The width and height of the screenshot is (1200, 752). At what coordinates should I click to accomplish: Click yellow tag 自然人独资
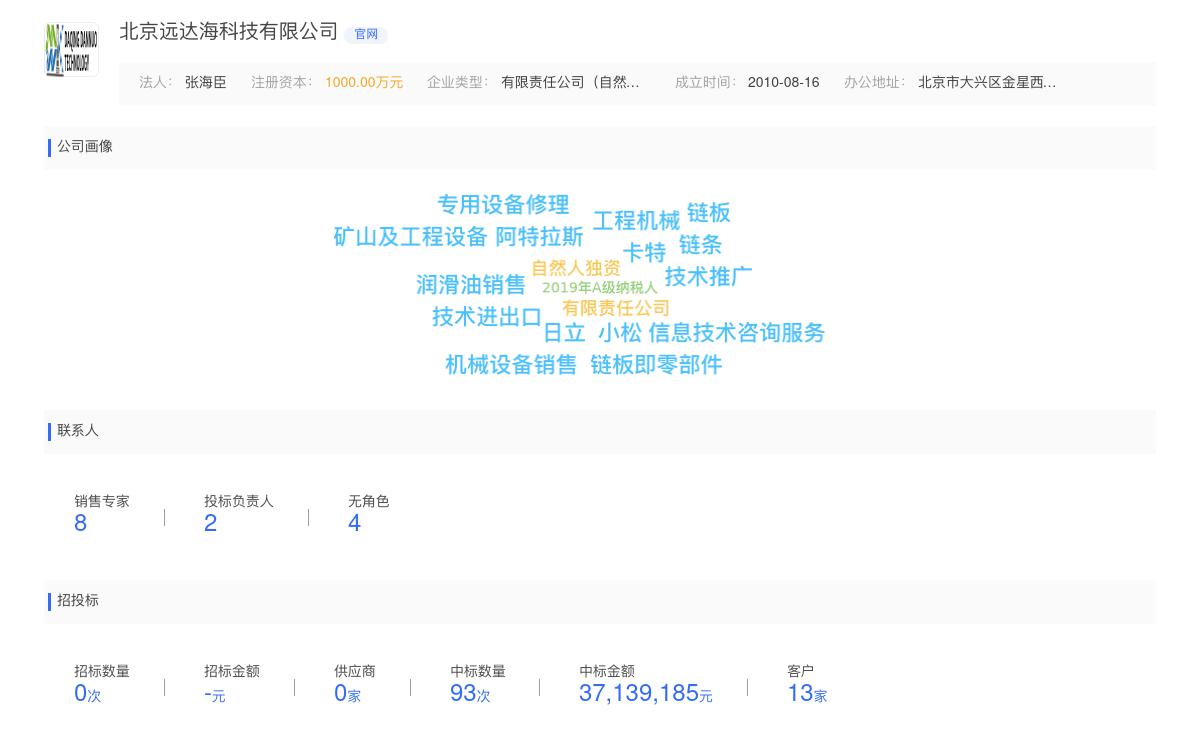[575, 268]
